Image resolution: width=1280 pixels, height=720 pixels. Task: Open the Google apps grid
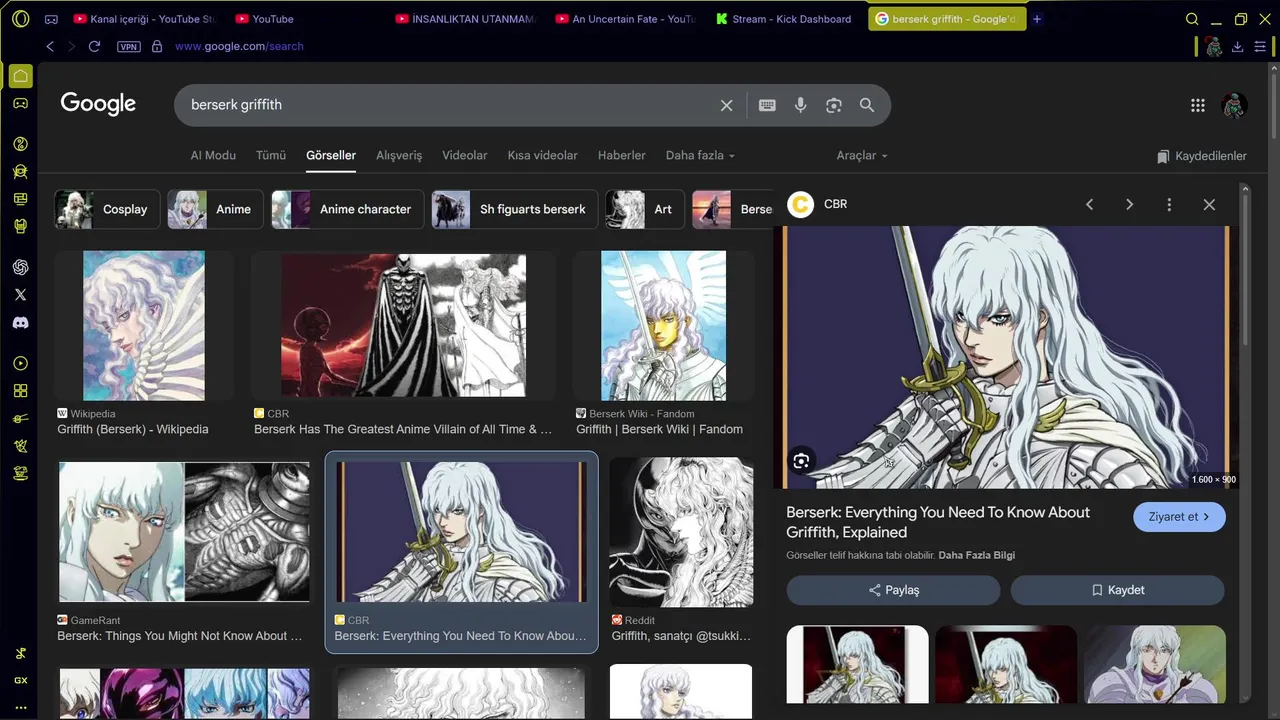click(1198, 105)
